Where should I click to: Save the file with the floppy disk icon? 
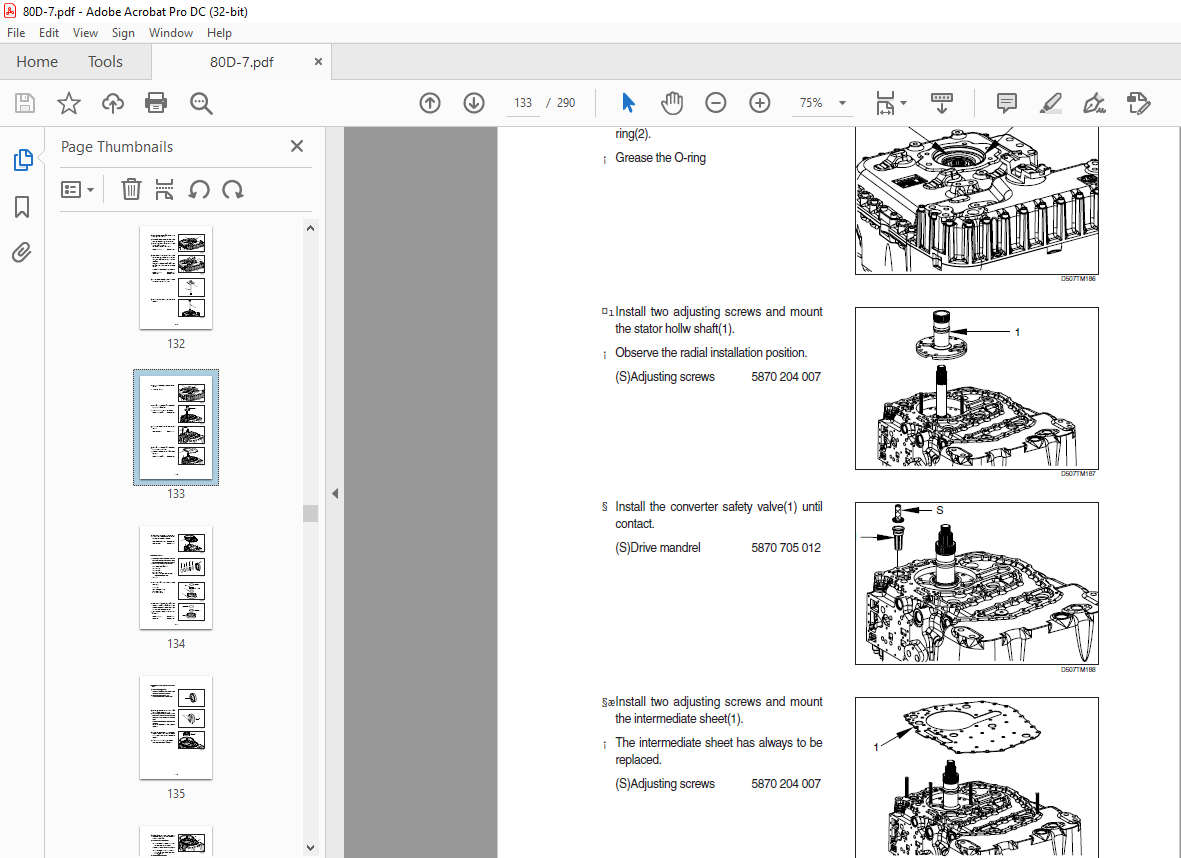click(x=25, y=103)
